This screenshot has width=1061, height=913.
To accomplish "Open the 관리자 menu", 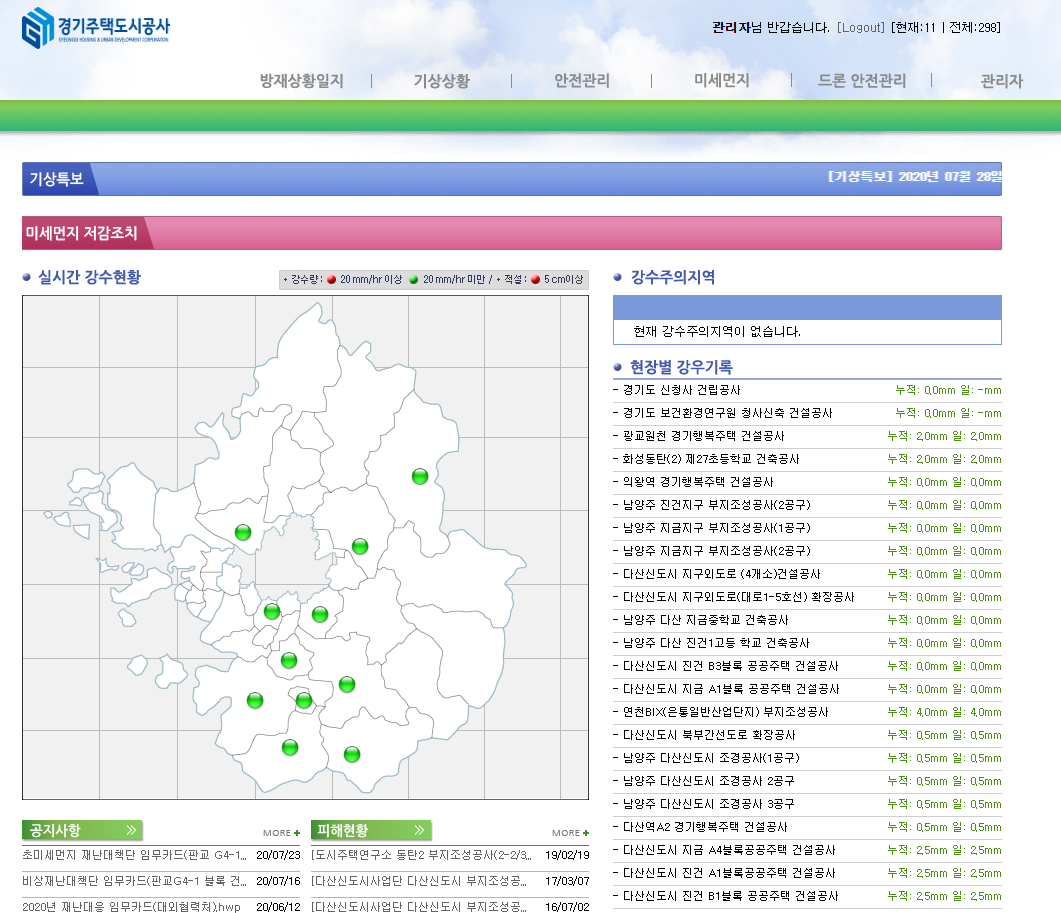I will (x=1001, y=81).
